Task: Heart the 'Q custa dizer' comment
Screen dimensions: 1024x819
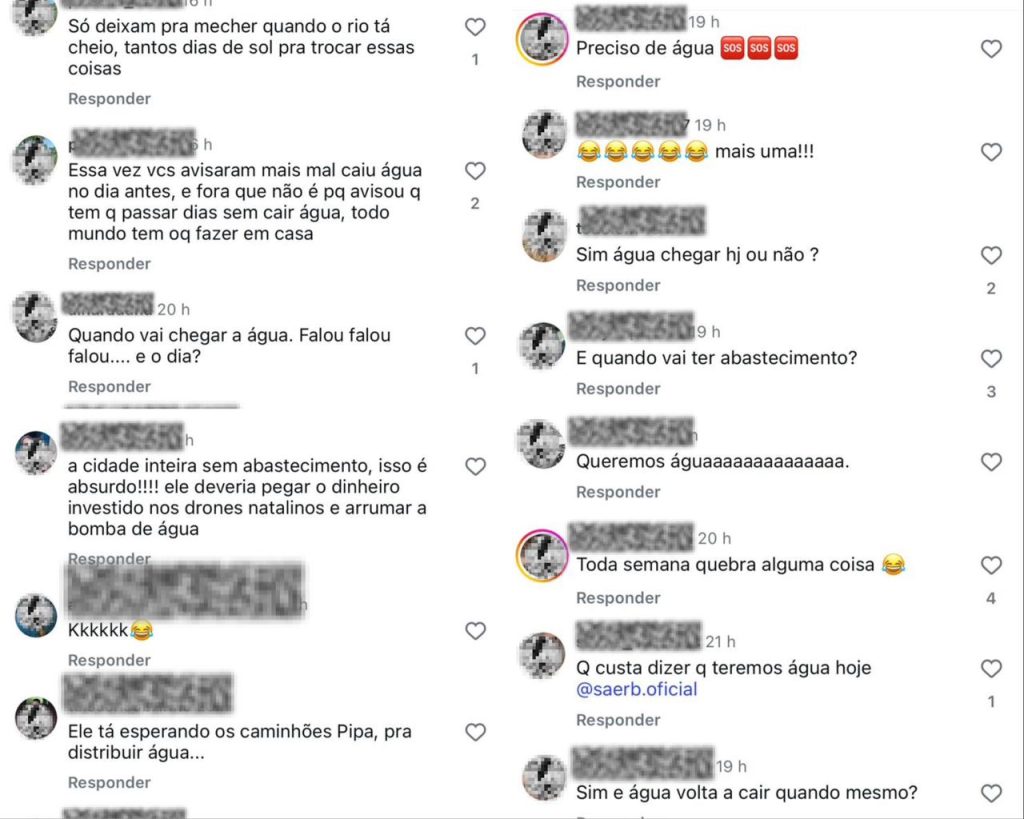Action: pos(991,669)
